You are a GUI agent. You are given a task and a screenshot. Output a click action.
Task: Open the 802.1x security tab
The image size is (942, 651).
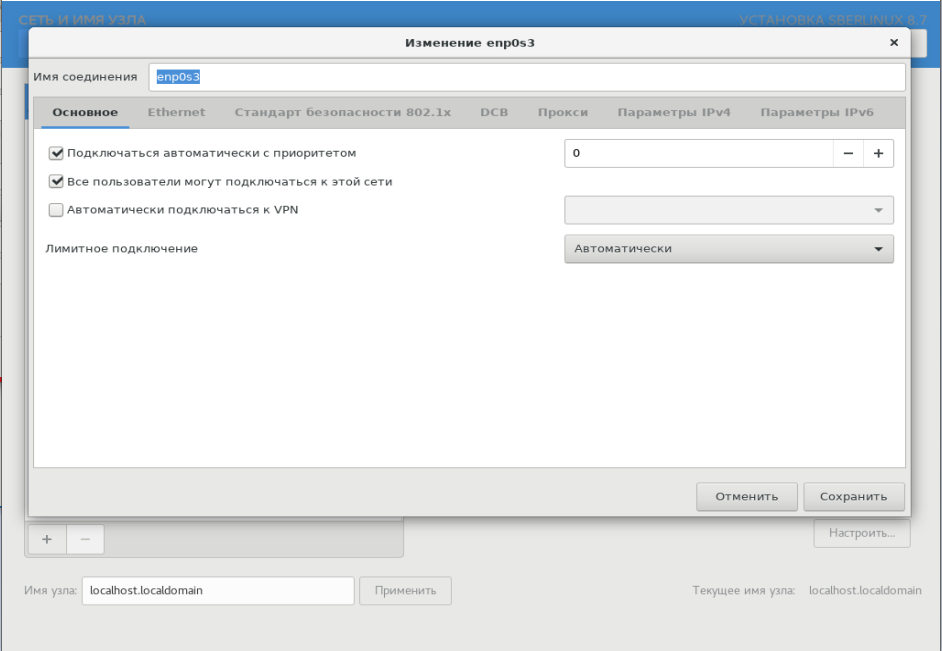click(x=342, y=113)
